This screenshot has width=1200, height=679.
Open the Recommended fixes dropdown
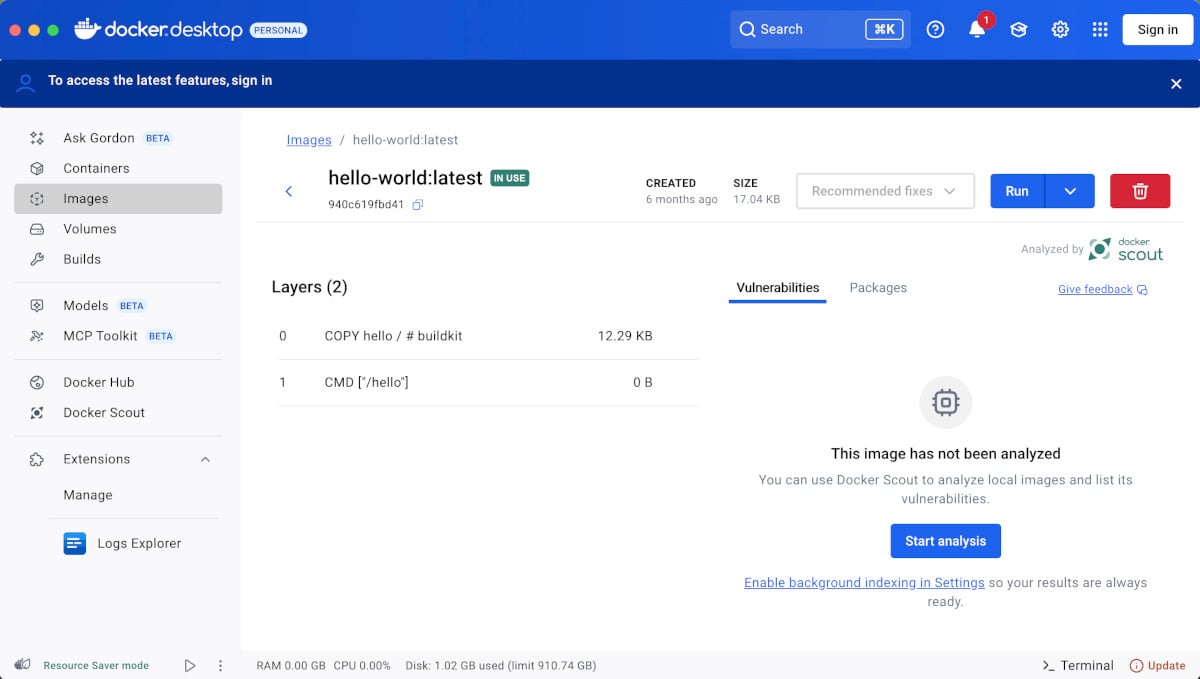(885, 191)
